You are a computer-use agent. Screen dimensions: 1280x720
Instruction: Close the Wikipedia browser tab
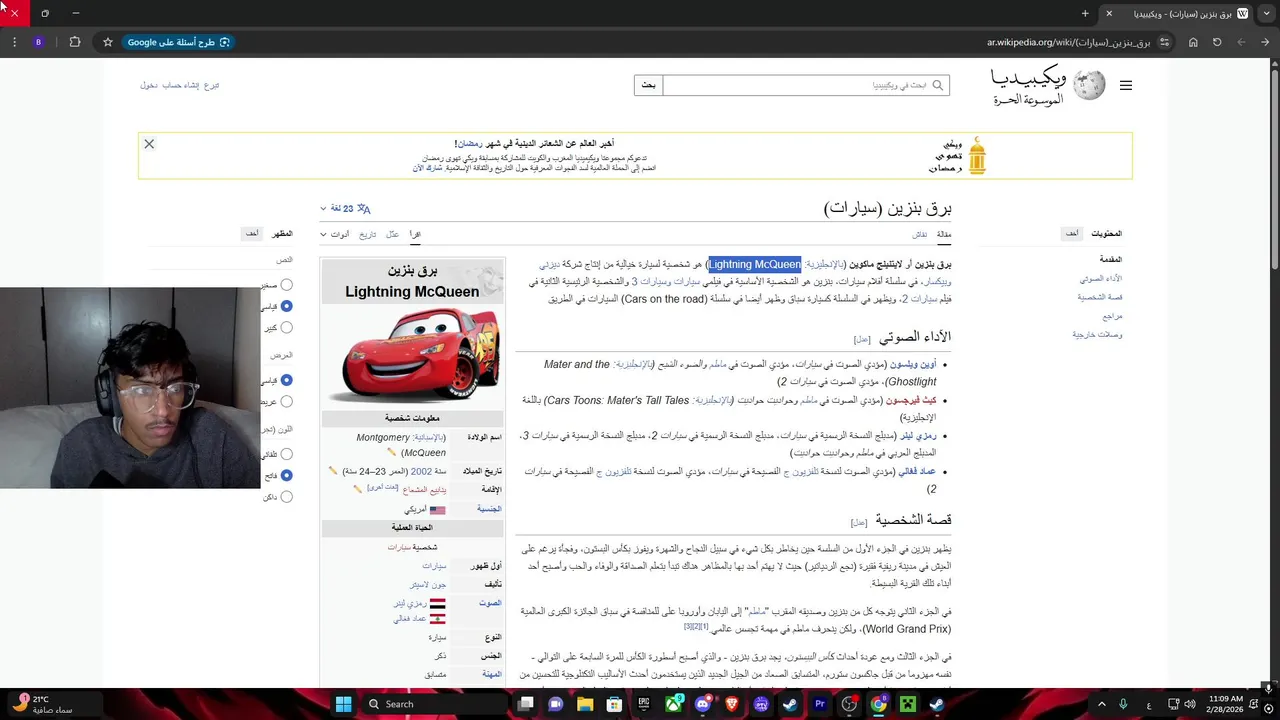click(1108, 13)
